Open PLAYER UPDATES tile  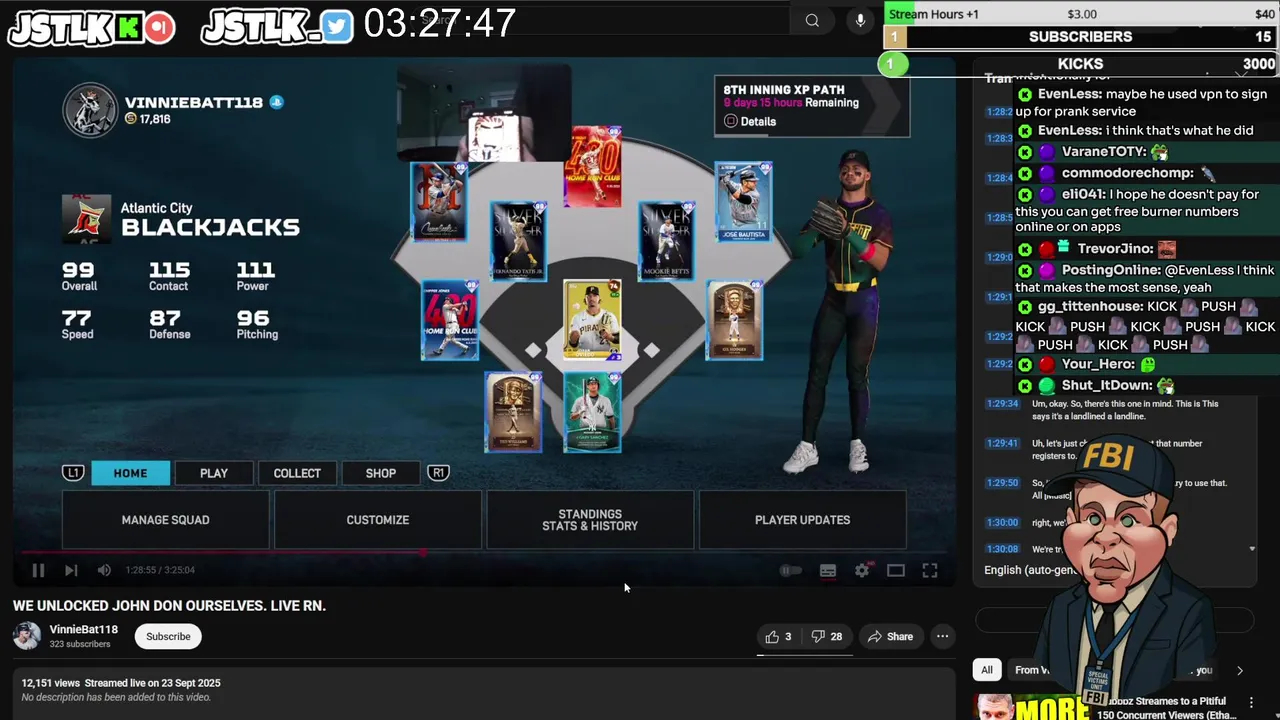tap(802, 520)
